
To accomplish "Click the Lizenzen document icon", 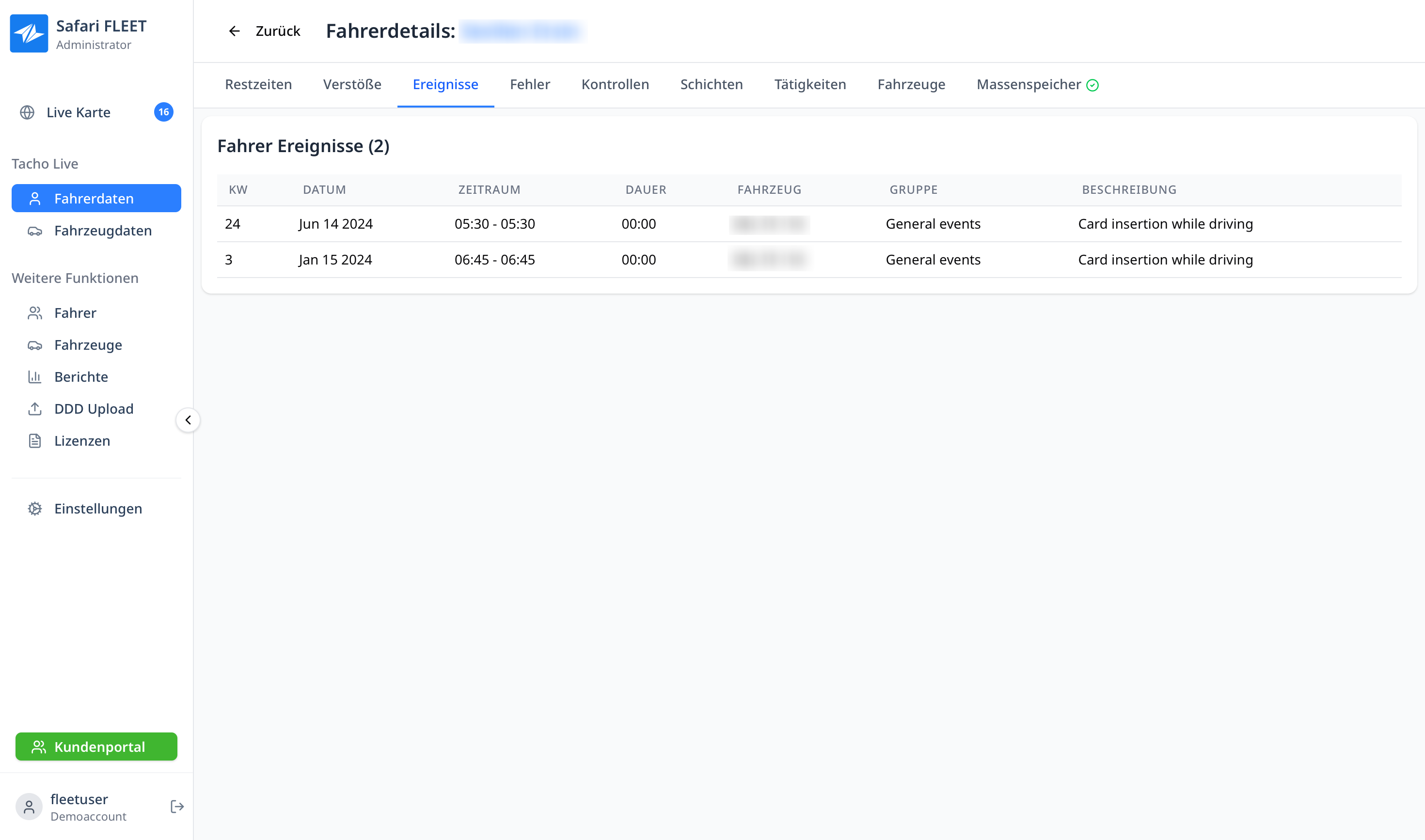I will [35, 440].
